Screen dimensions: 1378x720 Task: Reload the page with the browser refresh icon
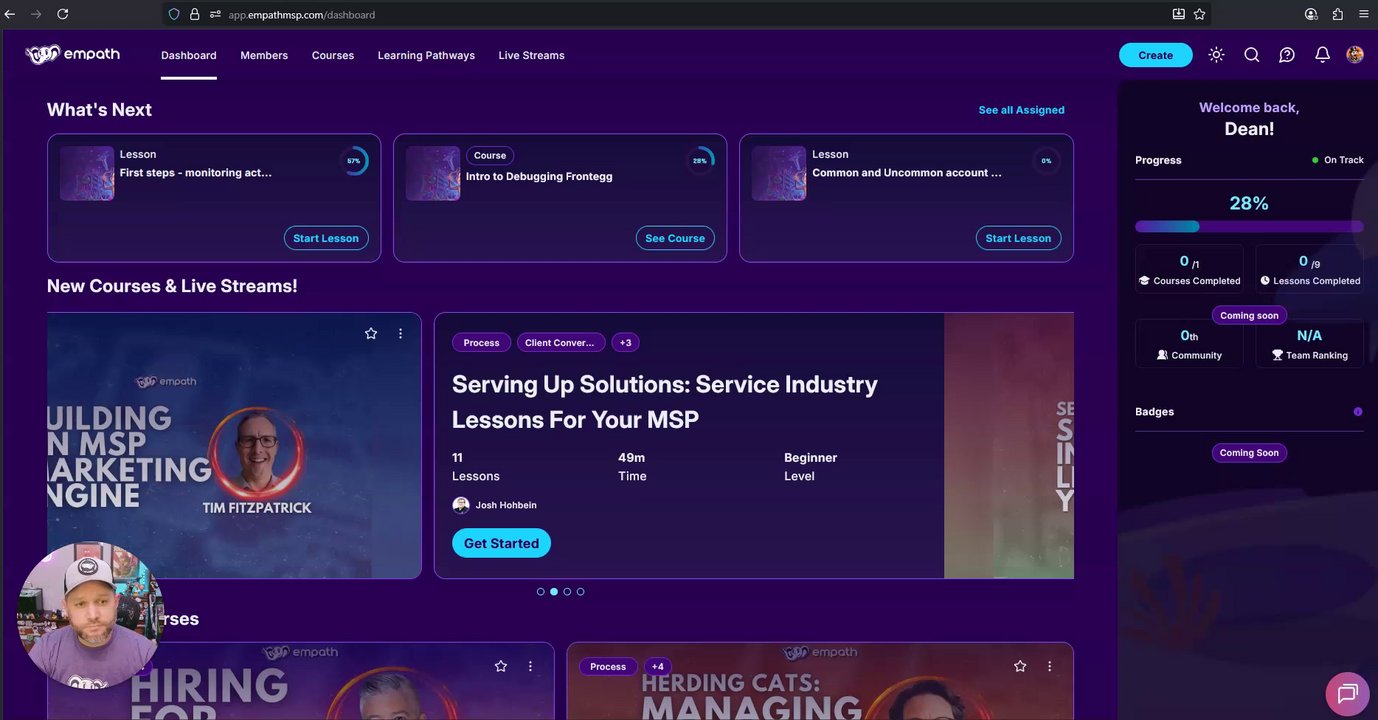(x=62, y=14)
